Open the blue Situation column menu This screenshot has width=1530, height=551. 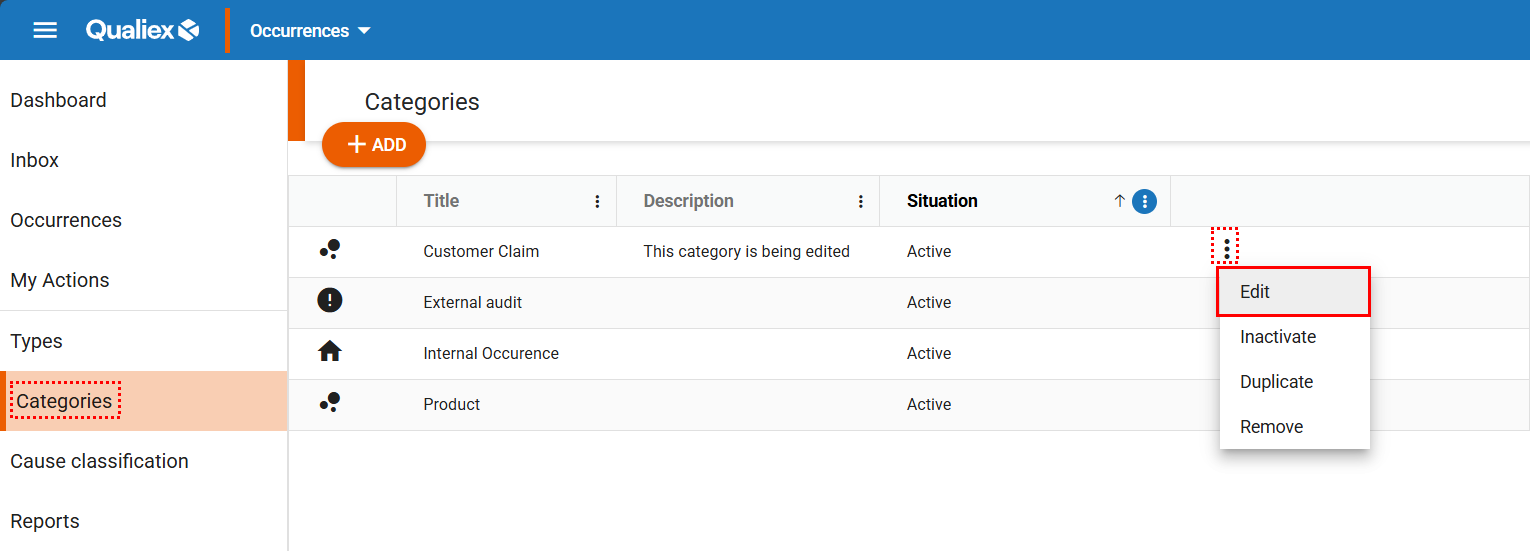1145,201
